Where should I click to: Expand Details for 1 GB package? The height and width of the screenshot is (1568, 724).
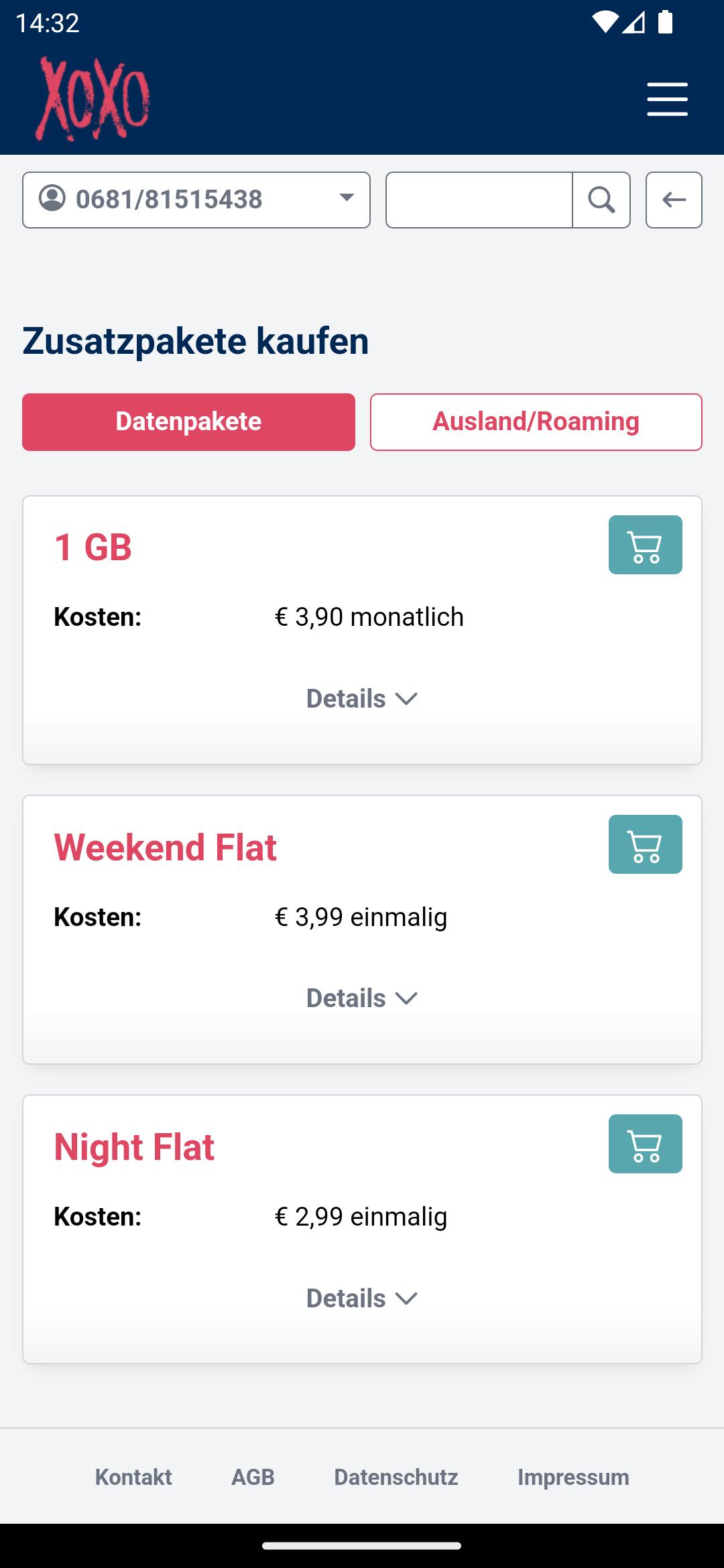(x=362, y=699)
